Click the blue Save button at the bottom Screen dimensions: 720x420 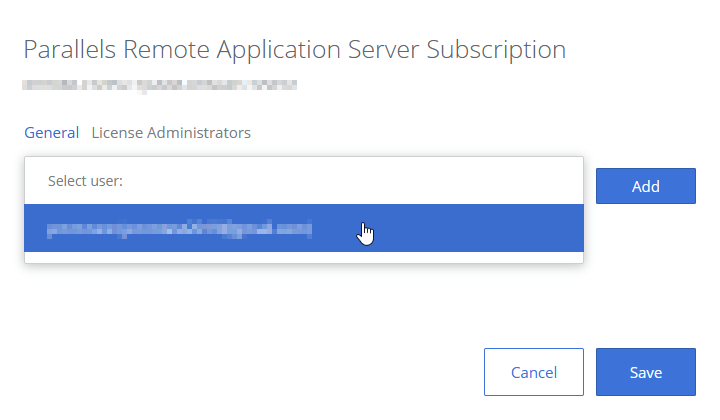click(x=645, y=372)
